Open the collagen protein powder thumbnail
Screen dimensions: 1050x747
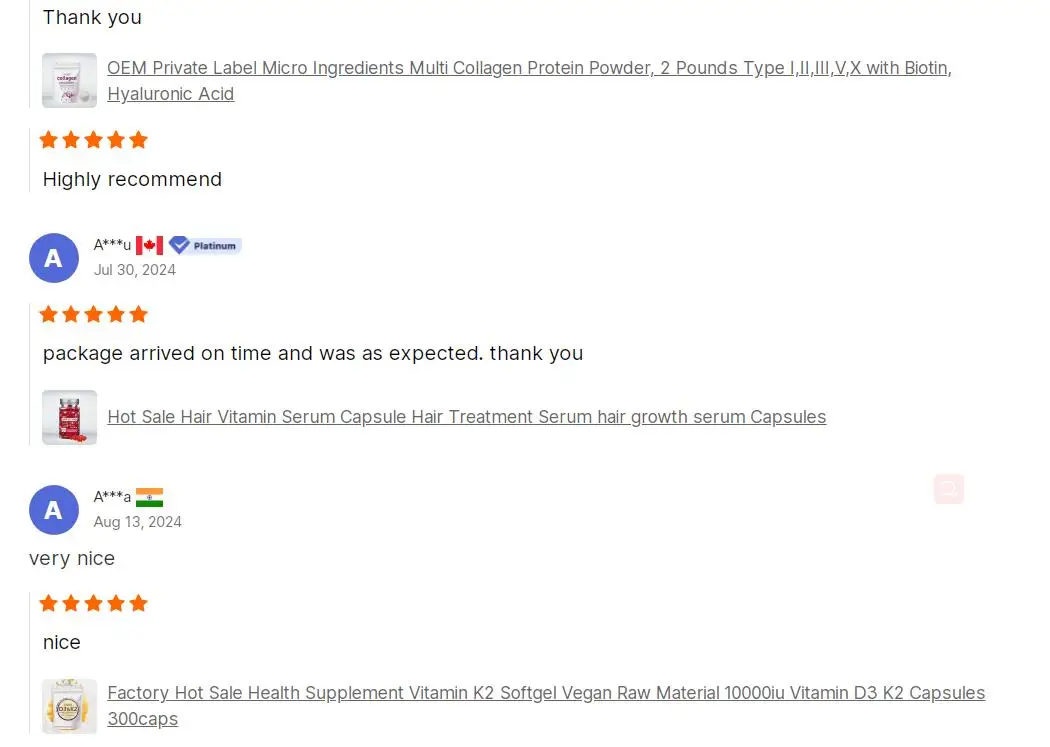[69, 80]
